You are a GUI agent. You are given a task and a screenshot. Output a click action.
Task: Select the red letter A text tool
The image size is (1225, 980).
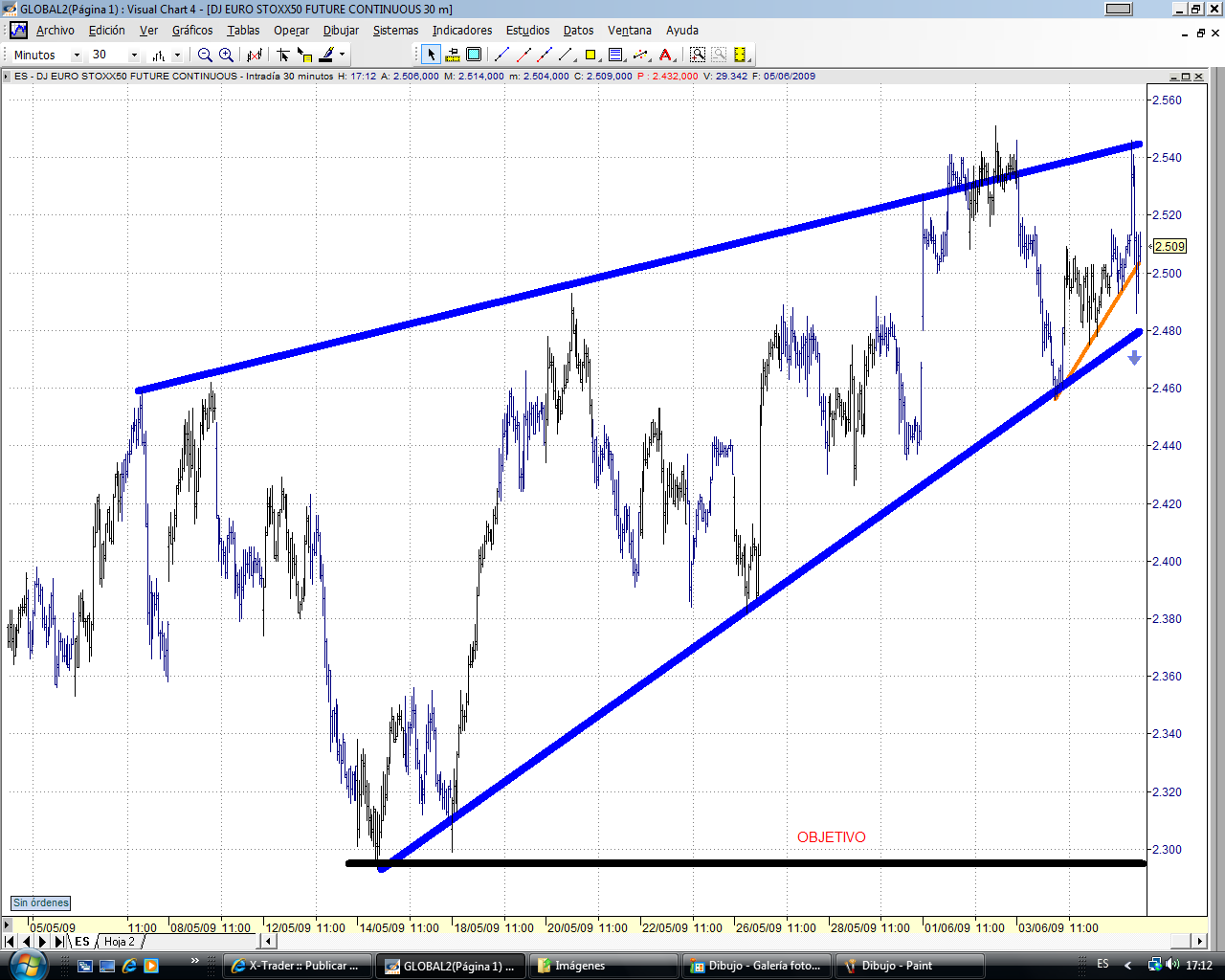tap(666, 55)
